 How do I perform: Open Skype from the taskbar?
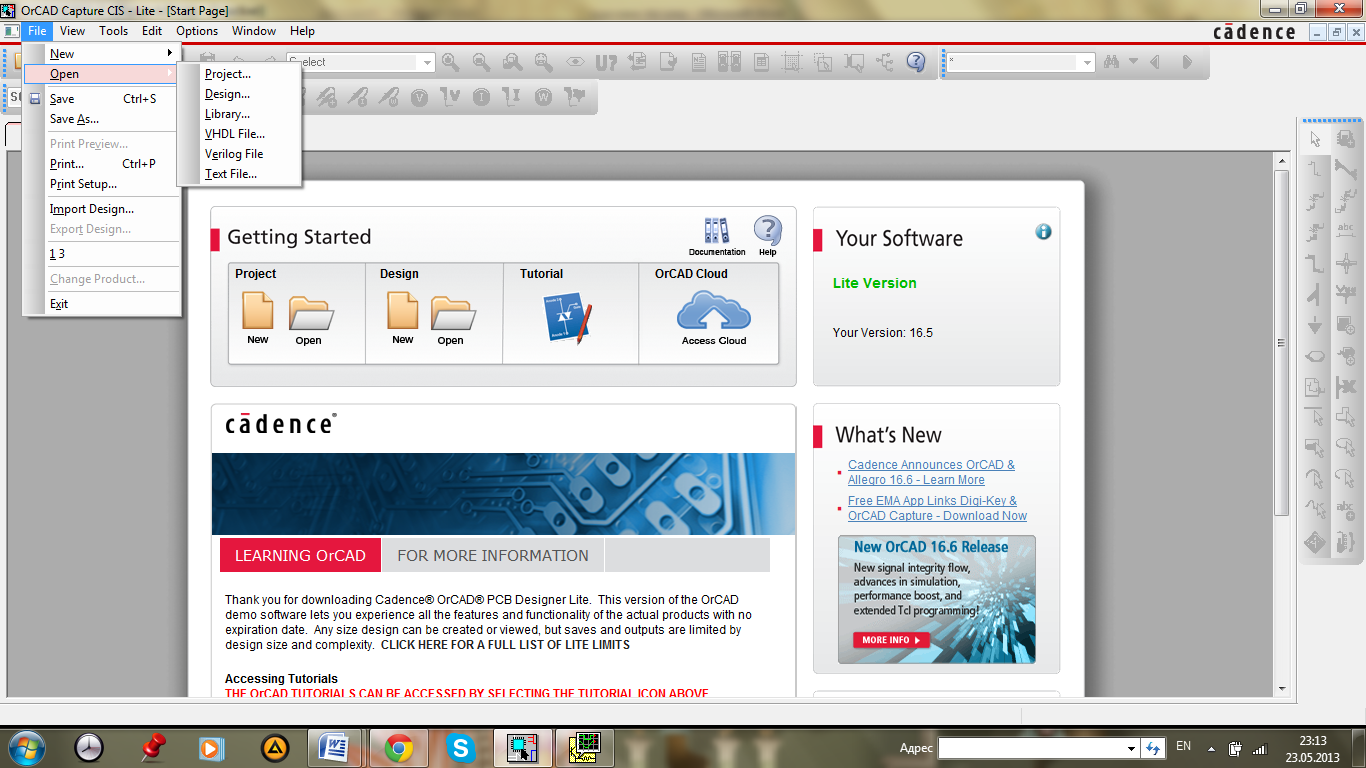(x=460, y=747)
